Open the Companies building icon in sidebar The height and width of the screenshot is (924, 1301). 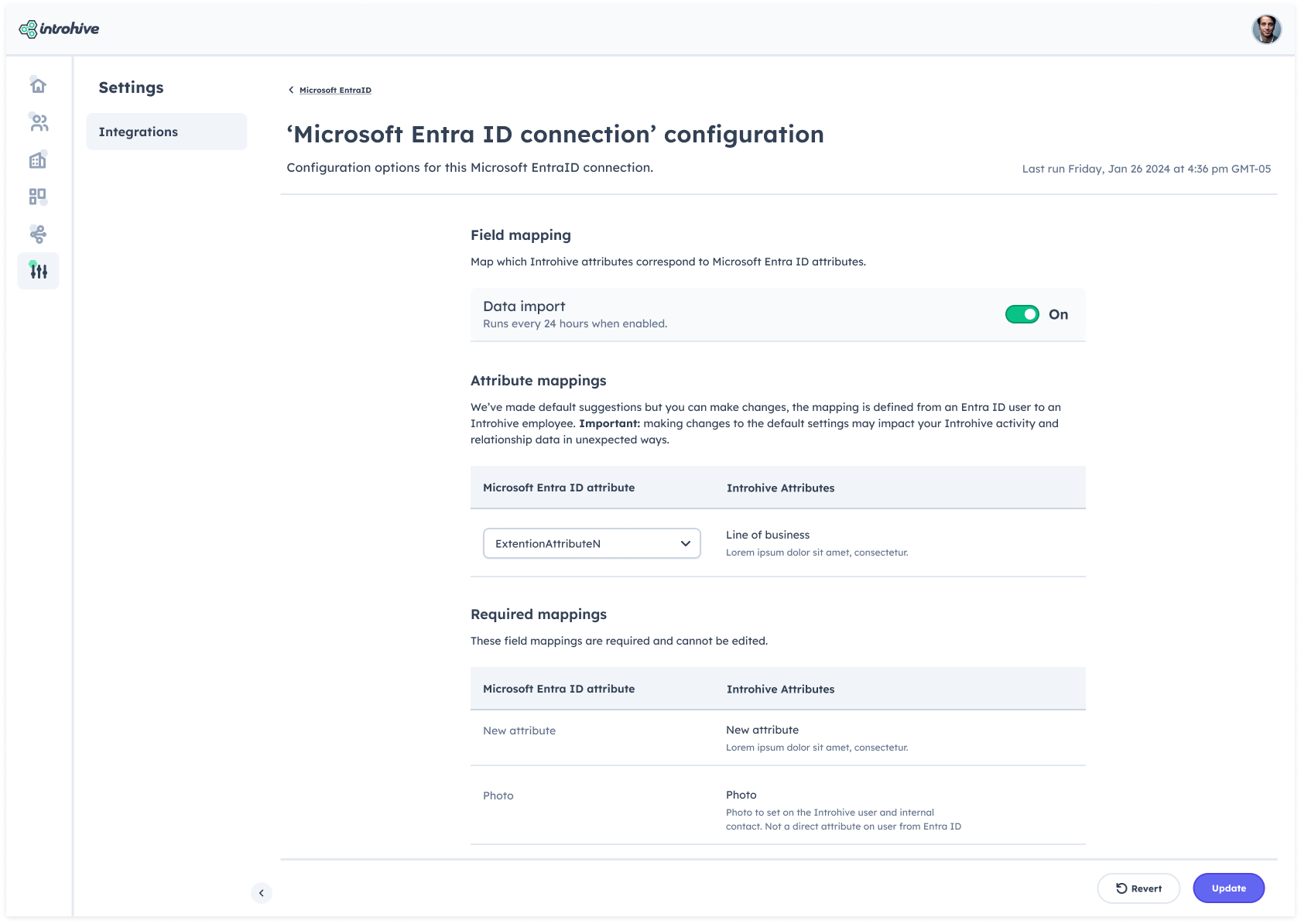tap(38, 159)
